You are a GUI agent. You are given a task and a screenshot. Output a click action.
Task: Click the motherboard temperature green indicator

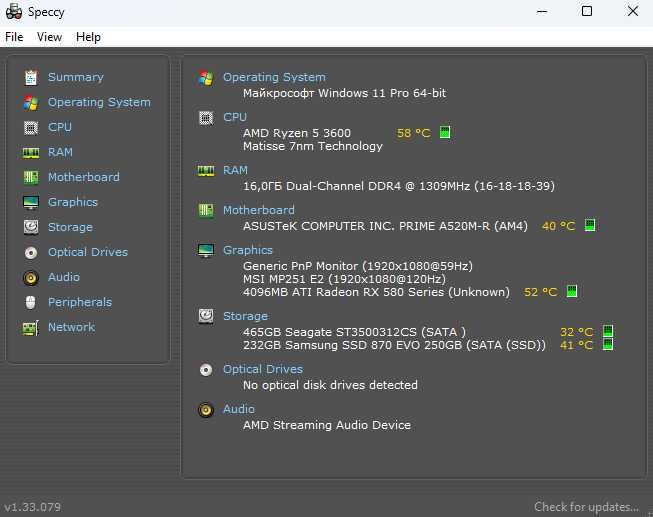click(x=590, y=225)
